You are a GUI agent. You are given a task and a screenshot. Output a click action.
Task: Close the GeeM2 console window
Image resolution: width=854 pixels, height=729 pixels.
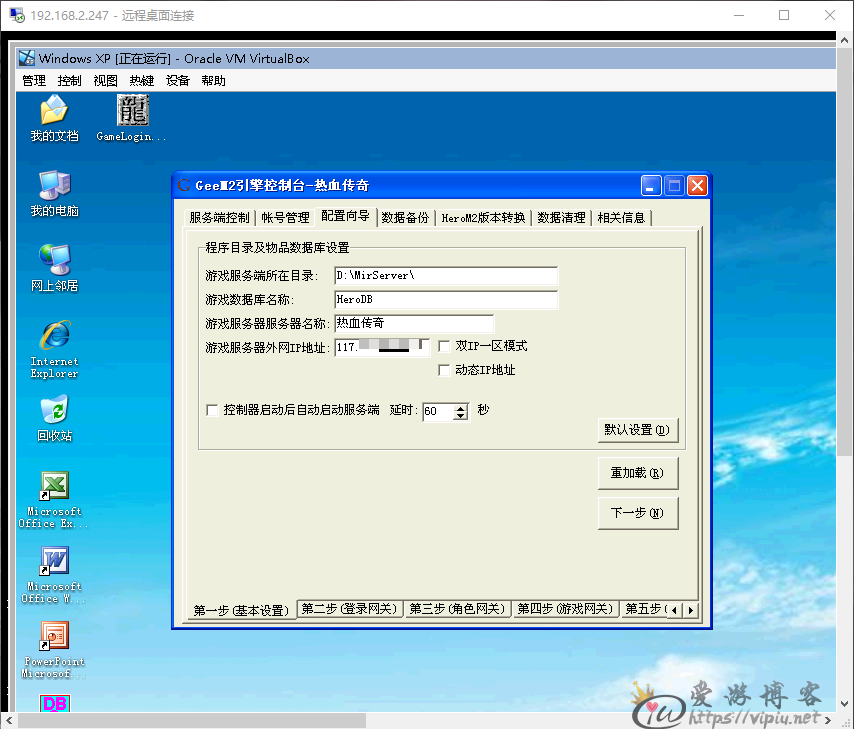(697, 186)
